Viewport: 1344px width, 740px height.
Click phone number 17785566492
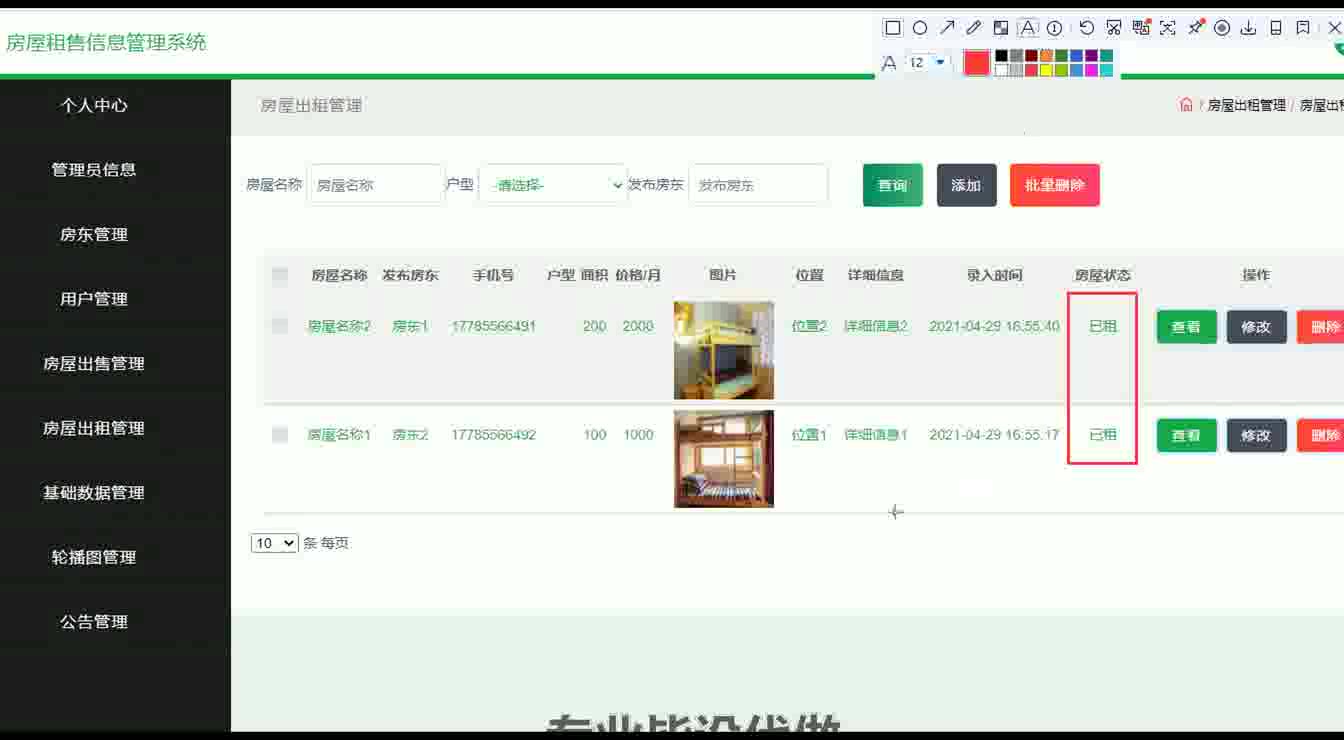[x=493, y=435]
